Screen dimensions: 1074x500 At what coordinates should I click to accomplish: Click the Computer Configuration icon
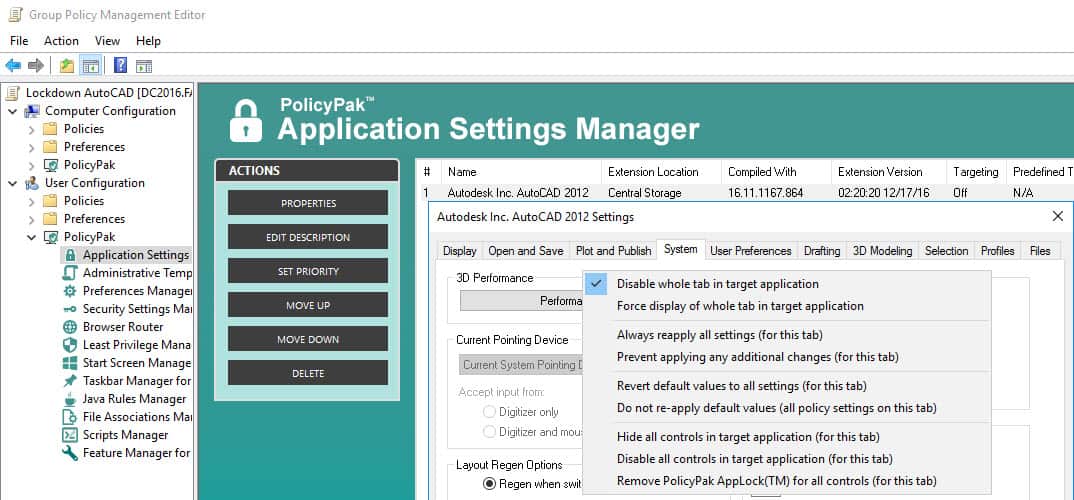click(32, 111)
